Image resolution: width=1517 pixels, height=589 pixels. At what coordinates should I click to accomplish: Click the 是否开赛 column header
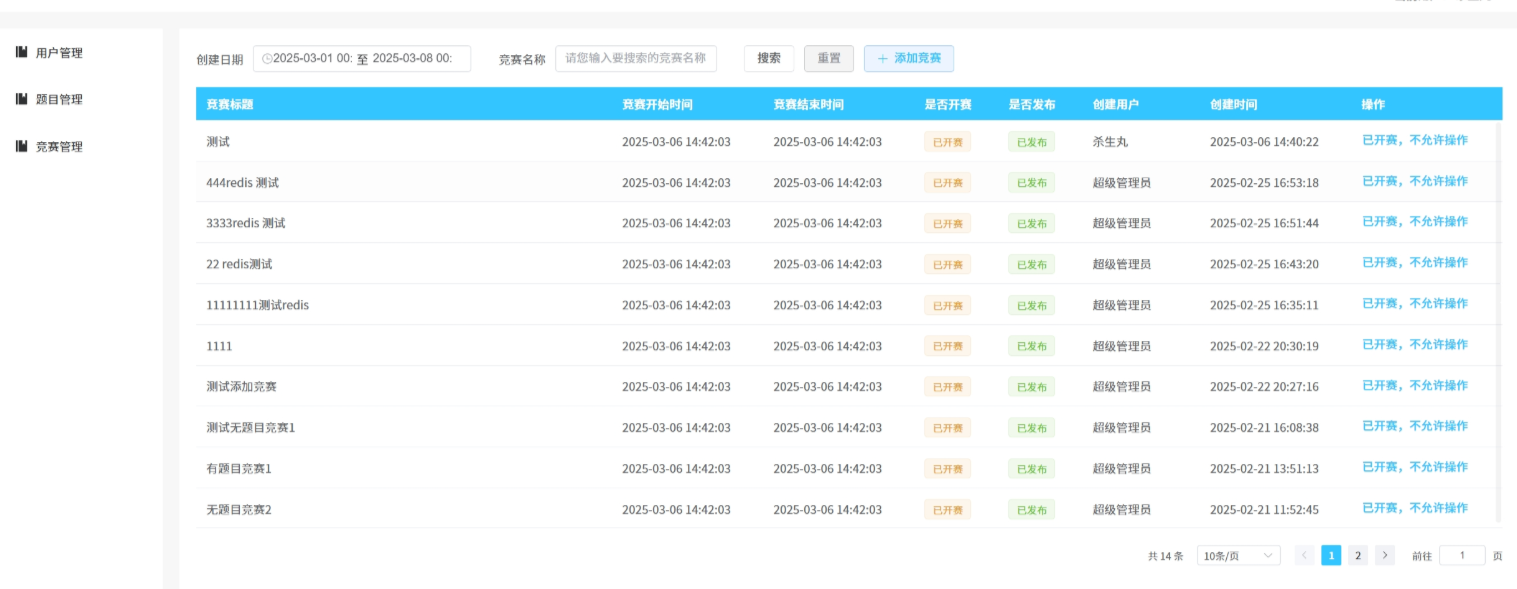point(947,105)
